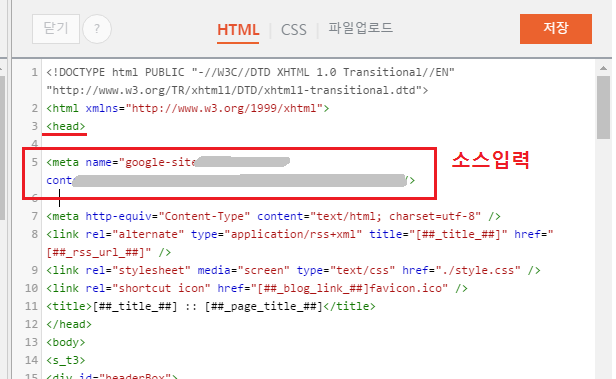Click line number 10 in gutter
The width and height of the screenshot is (616, 379).
(x=31, y=289)
